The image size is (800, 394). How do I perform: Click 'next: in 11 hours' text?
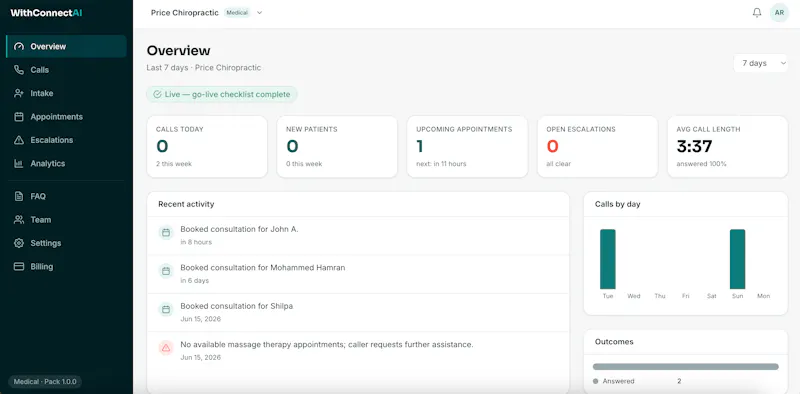pos(441,164)
